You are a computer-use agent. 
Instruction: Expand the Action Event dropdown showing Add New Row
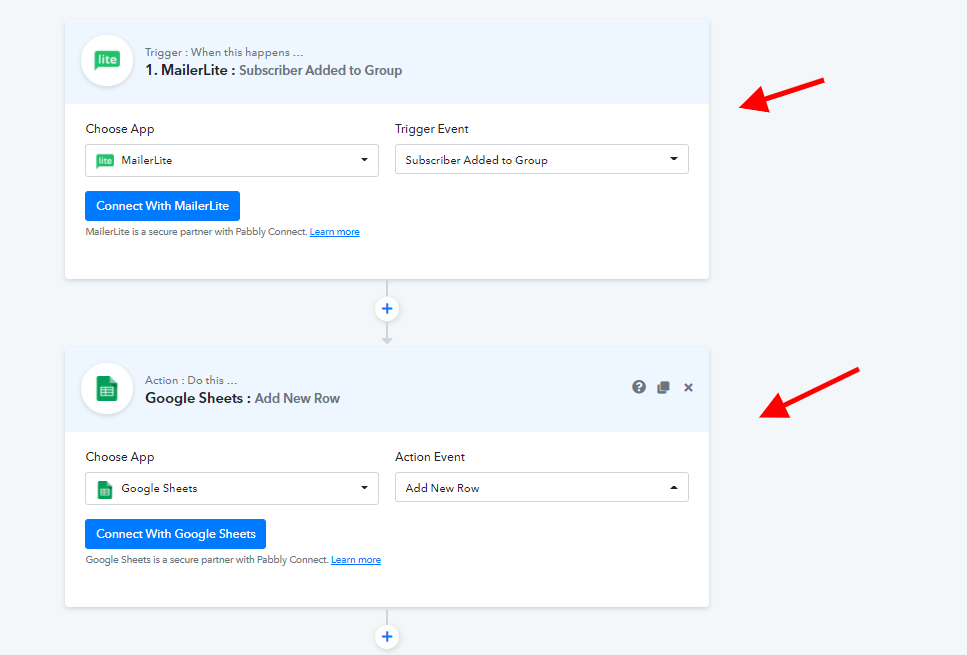point(541,488)
